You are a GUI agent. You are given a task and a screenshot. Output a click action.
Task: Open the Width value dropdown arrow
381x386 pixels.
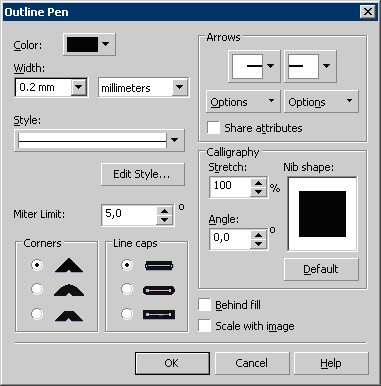click(79, 87)
